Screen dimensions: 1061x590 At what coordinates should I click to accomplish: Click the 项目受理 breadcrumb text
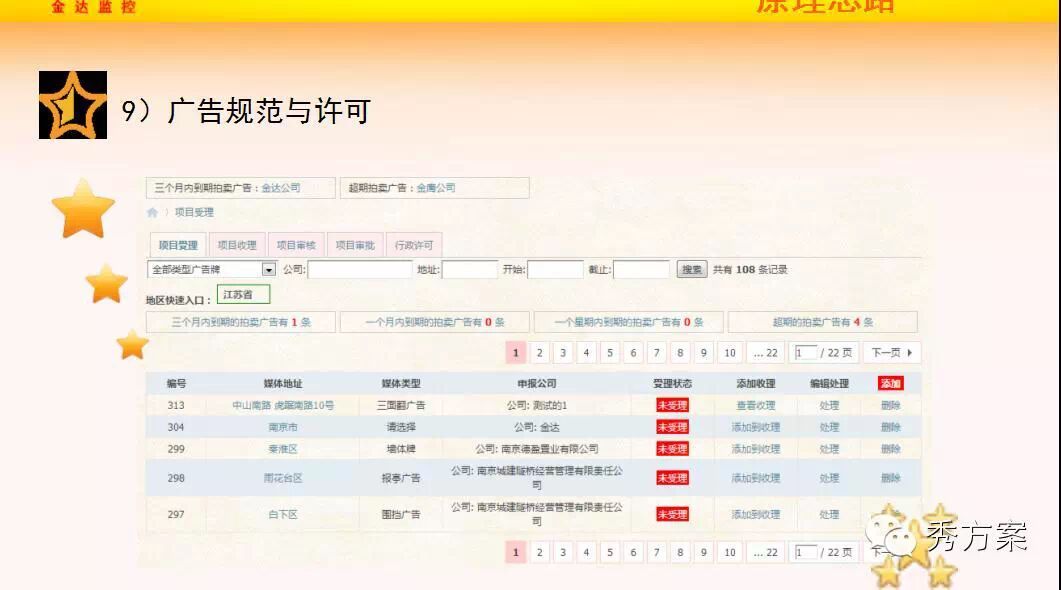point(194,212)
